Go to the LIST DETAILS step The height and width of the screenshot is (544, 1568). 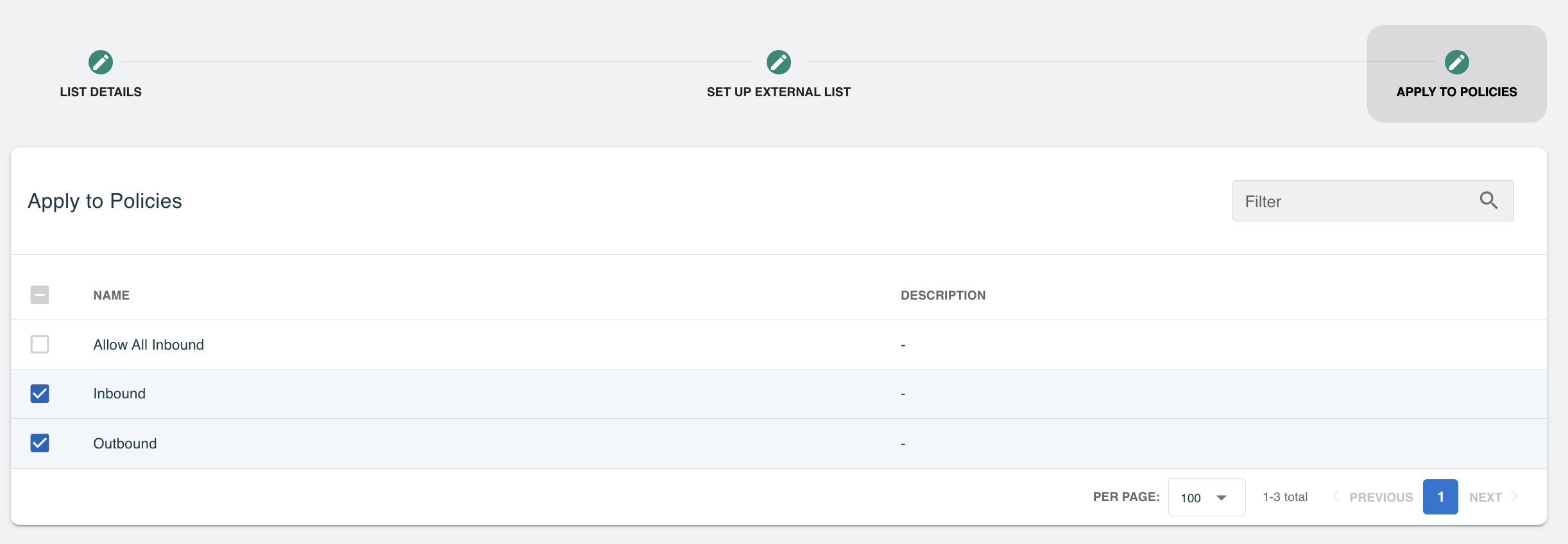tap(101, 92)
